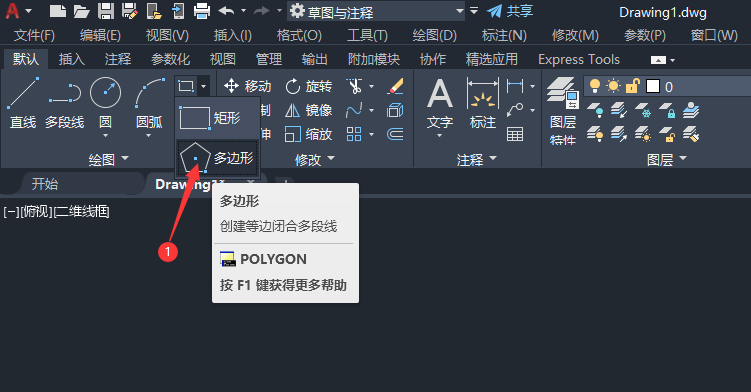Click the Save disk icon
The height and width of the screenshot is (392, 751).
[106, 11]
